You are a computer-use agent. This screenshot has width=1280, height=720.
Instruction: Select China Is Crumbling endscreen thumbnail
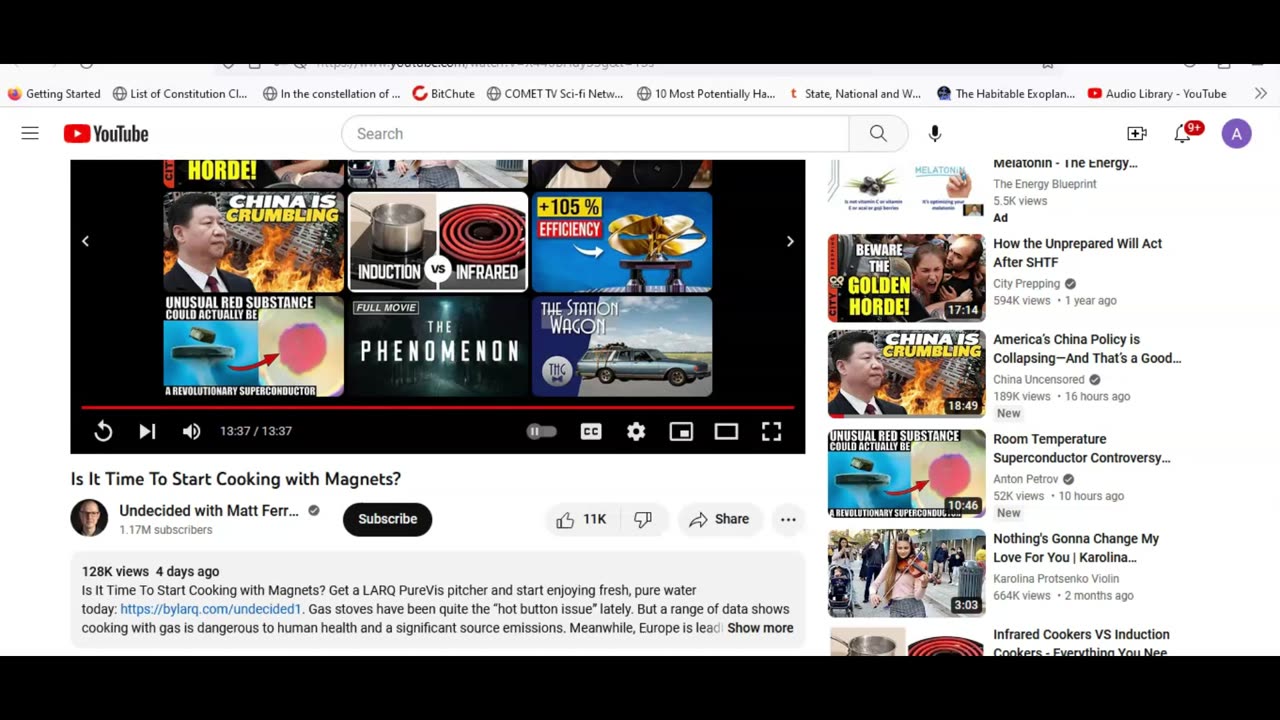click(x=254, y=241)
